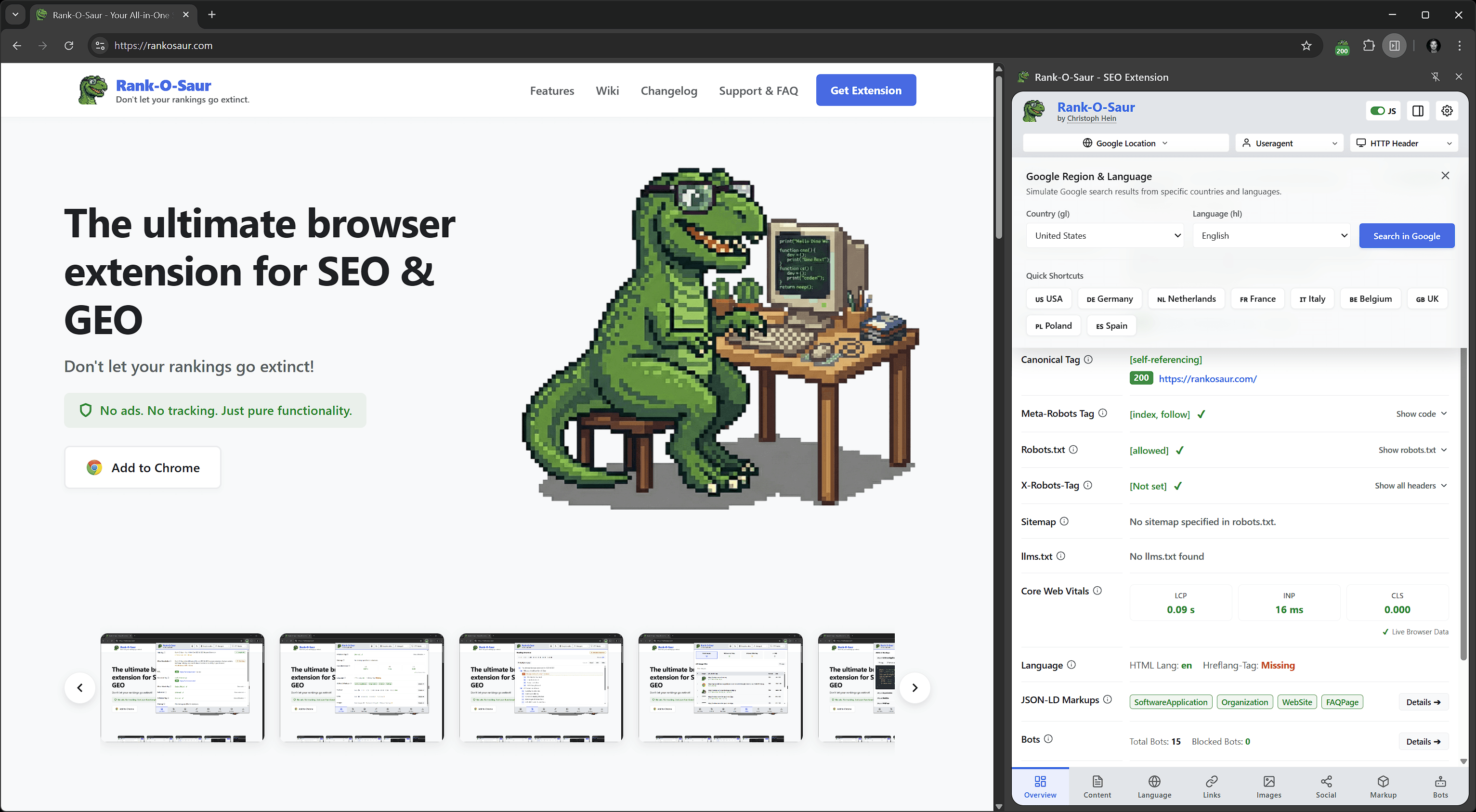Screen dimensions: 1476x812
Task: Open the Social tab of the extension
Action: 1325,786
